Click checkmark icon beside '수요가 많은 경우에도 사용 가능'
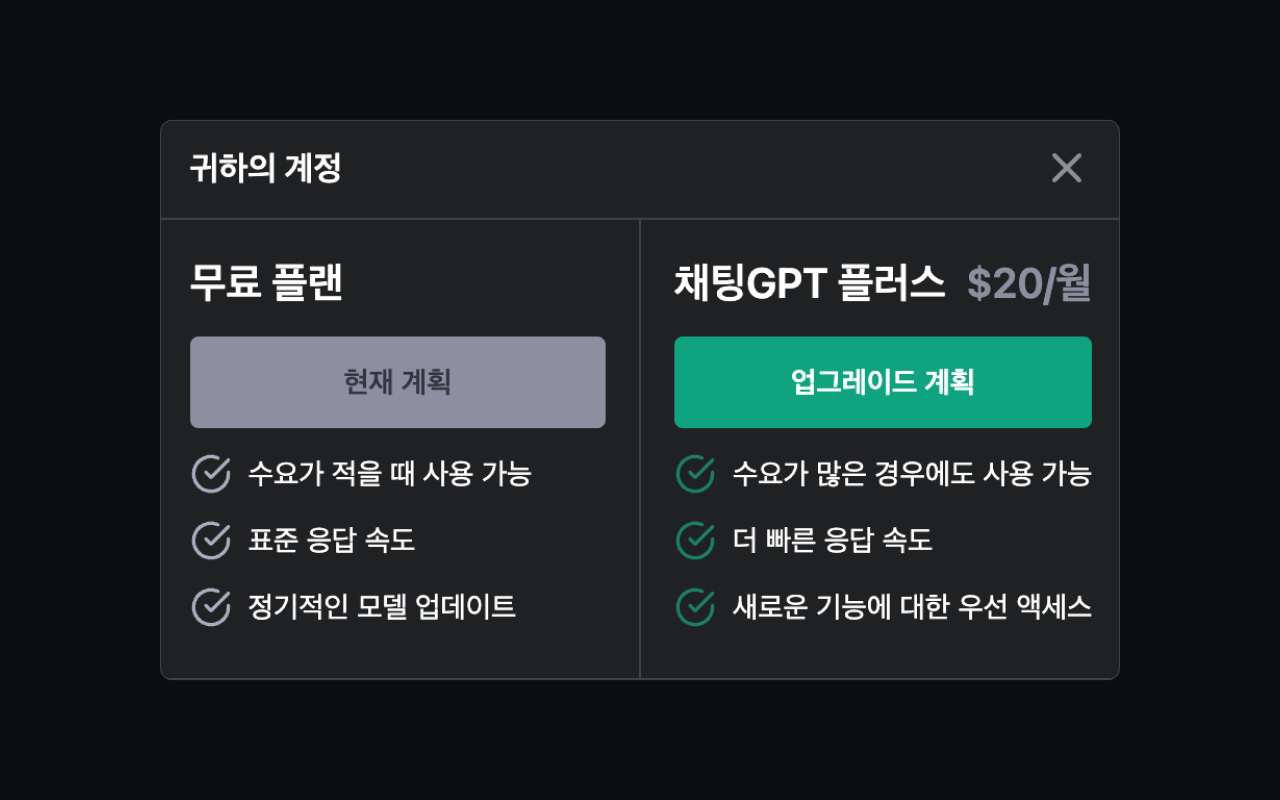Image resolution: width=1280 pixels, height=800 pixels. pos(694,473)
